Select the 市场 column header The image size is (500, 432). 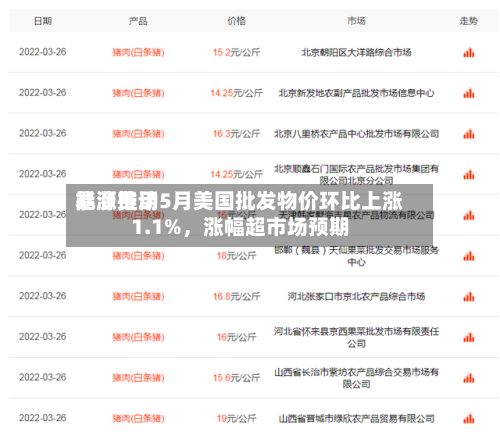tap(356, 21)
